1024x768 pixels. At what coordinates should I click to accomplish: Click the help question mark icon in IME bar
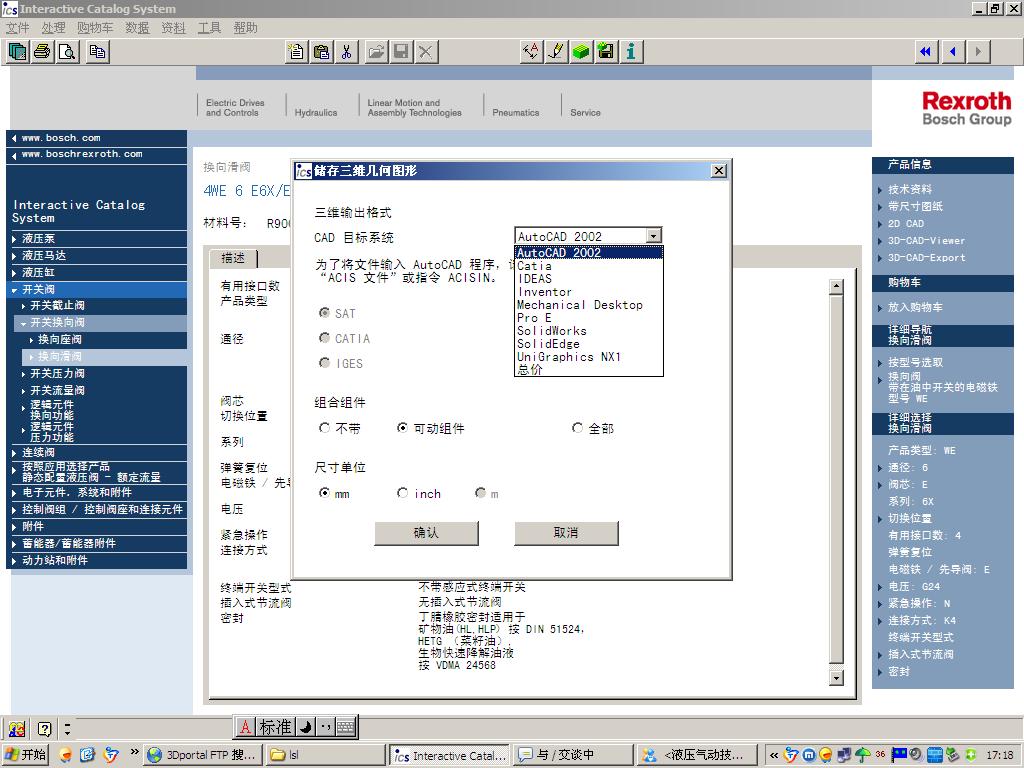44,728
